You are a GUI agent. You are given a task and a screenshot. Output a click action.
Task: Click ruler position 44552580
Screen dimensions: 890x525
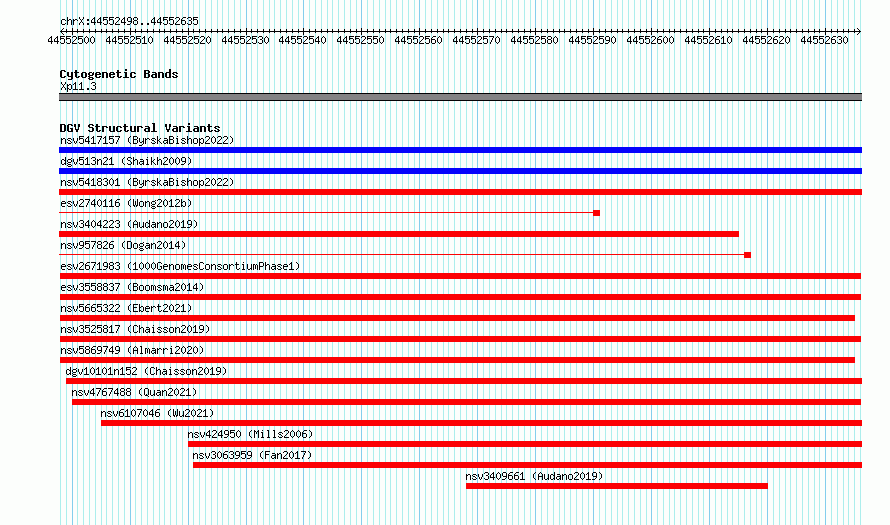(x=534, y=40)
